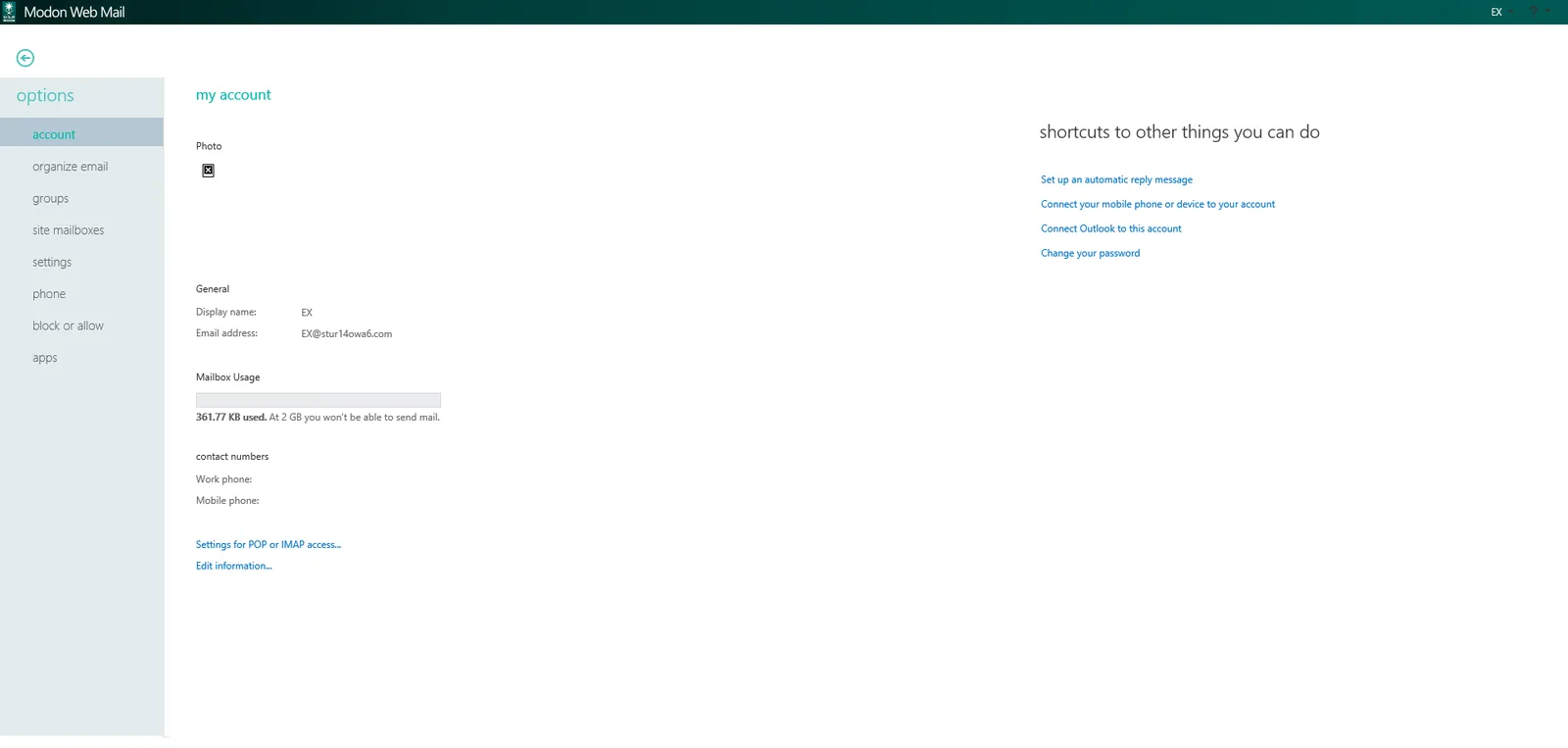Click the shortcuts to other things heading
Image resolution: width=1568 pixels, height=748 pixels.
click(x=1179, y=132)
